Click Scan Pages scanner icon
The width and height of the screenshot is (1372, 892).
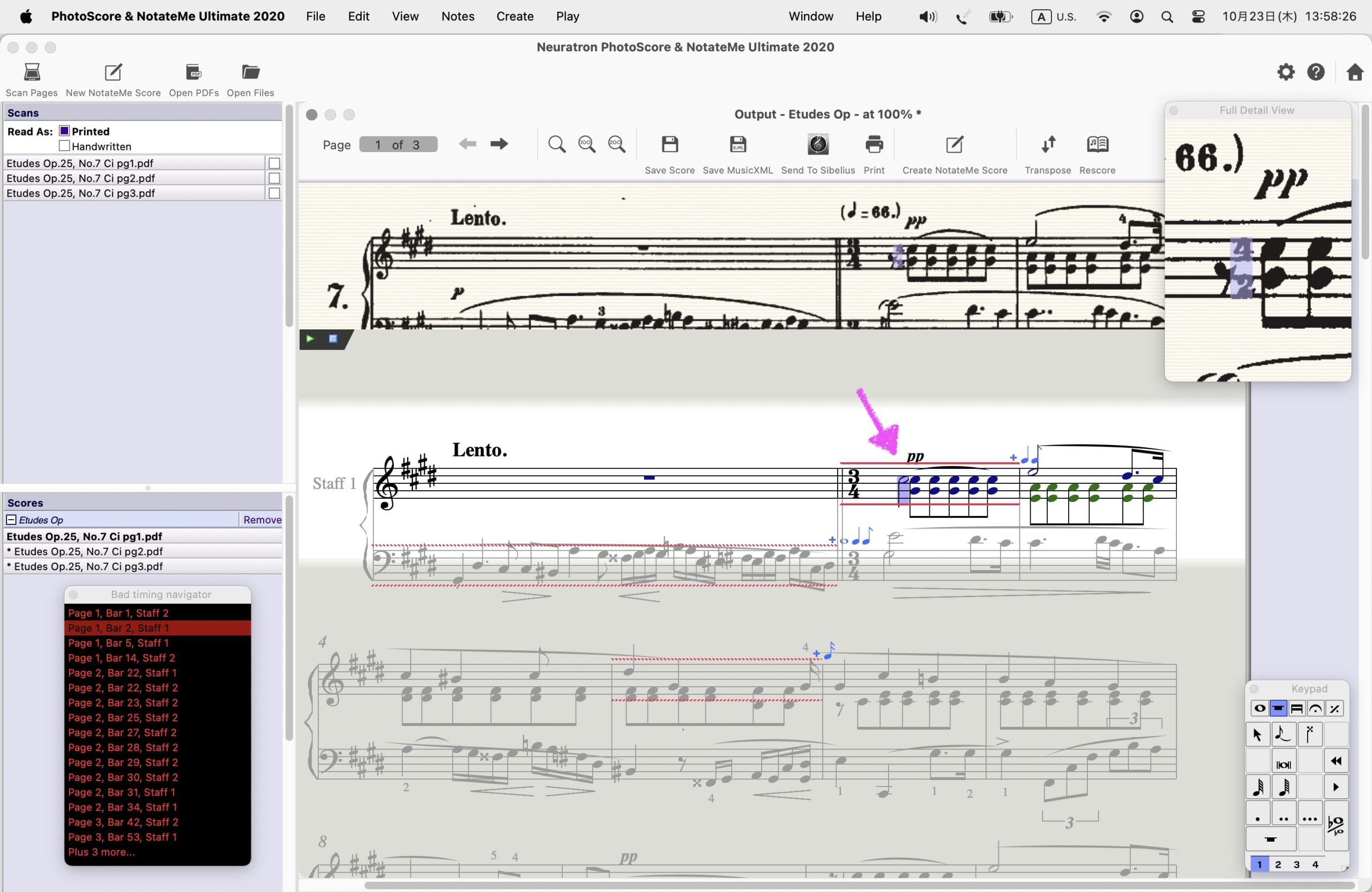[32, 73]
